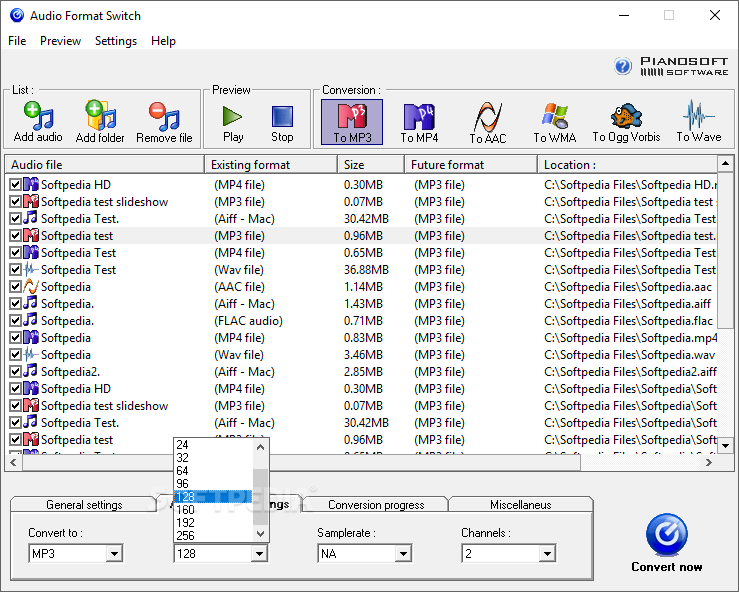This screenshot has height=592, width=739.
Task: Switch to the Conversion progress tab
Action: pos(376,504)
